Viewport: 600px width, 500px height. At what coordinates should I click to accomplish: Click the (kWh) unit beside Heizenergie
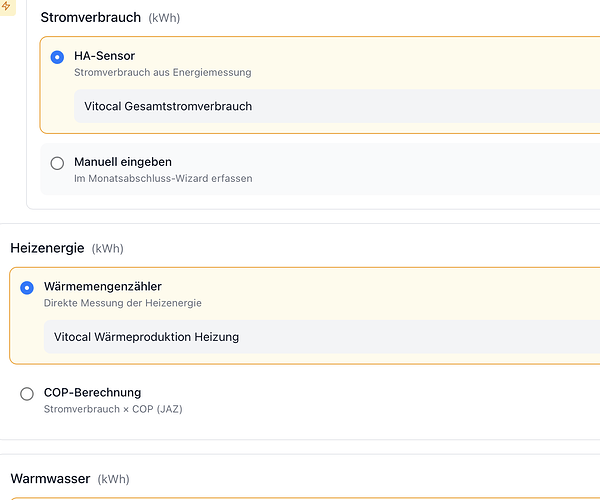(108, 249)
